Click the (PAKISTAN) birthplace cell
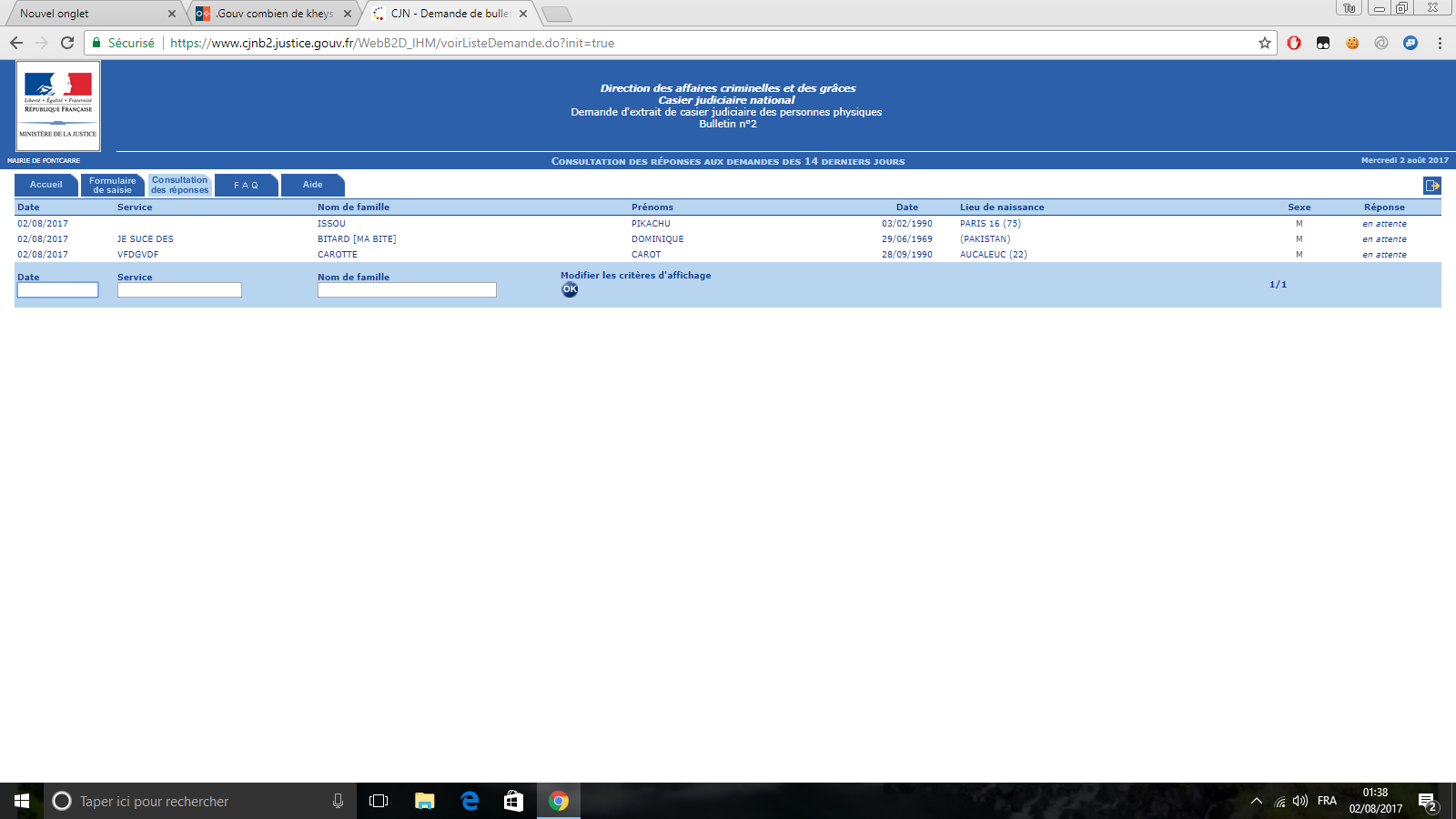The height and width of the screenshot is (819, 1456). point(986,239)
